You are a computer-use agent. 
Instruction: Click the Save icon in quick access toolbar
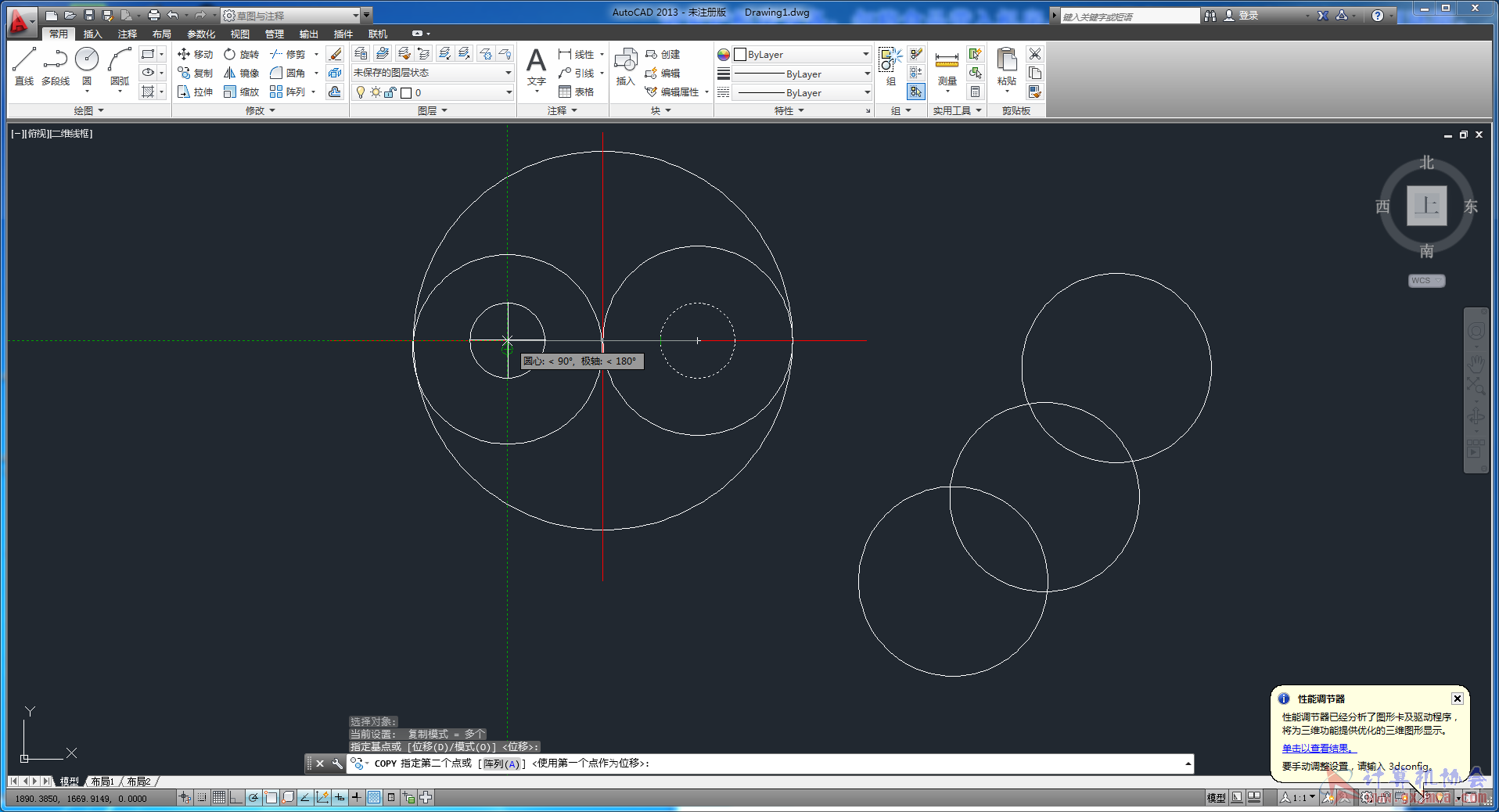click(88, 15)
